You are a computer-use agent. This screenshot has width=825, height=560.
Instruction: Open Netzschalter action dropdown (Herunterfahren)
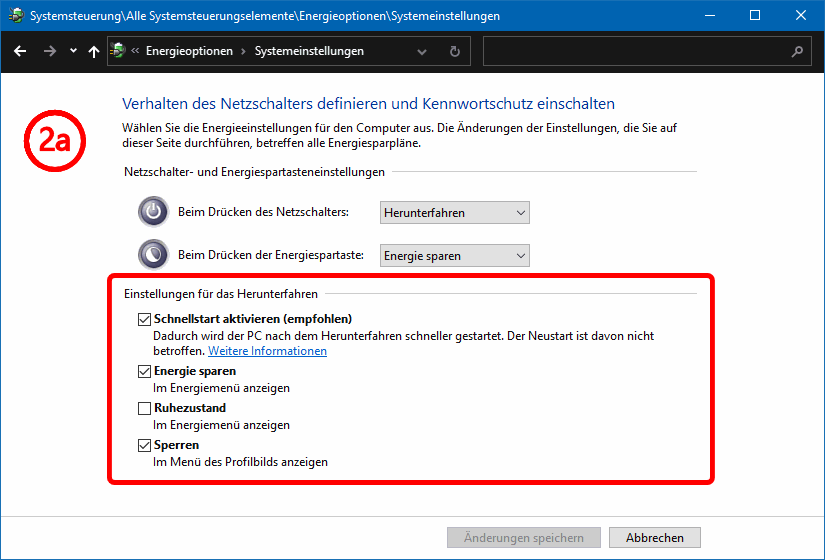coord(455,212)
